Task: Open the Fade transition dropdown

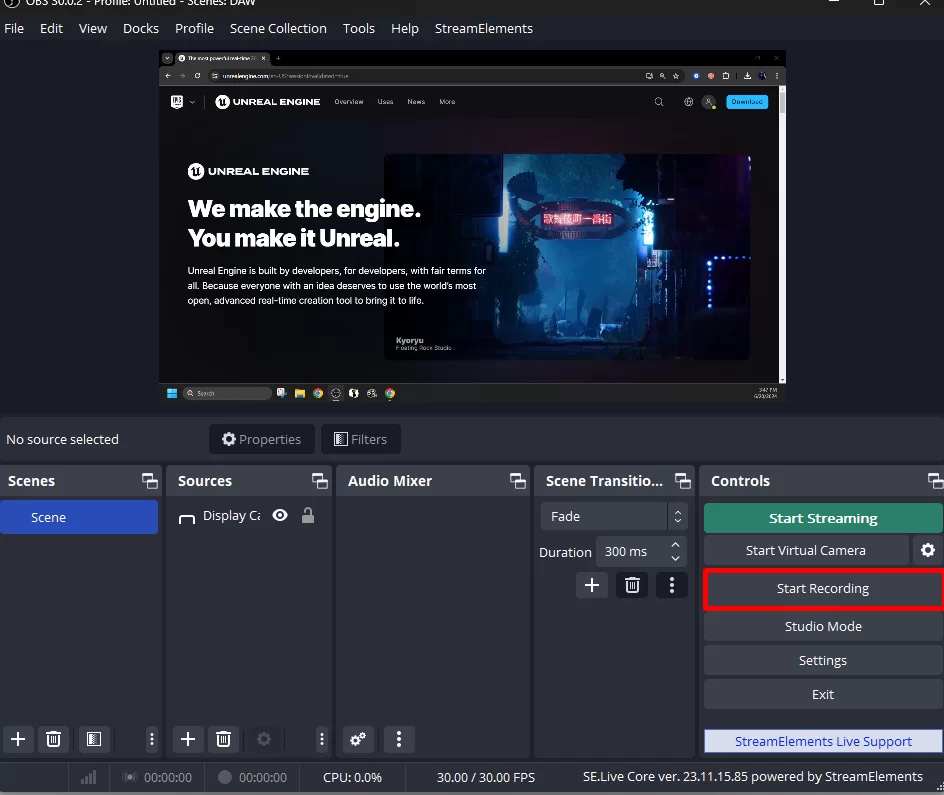Action: click(614, 516)
